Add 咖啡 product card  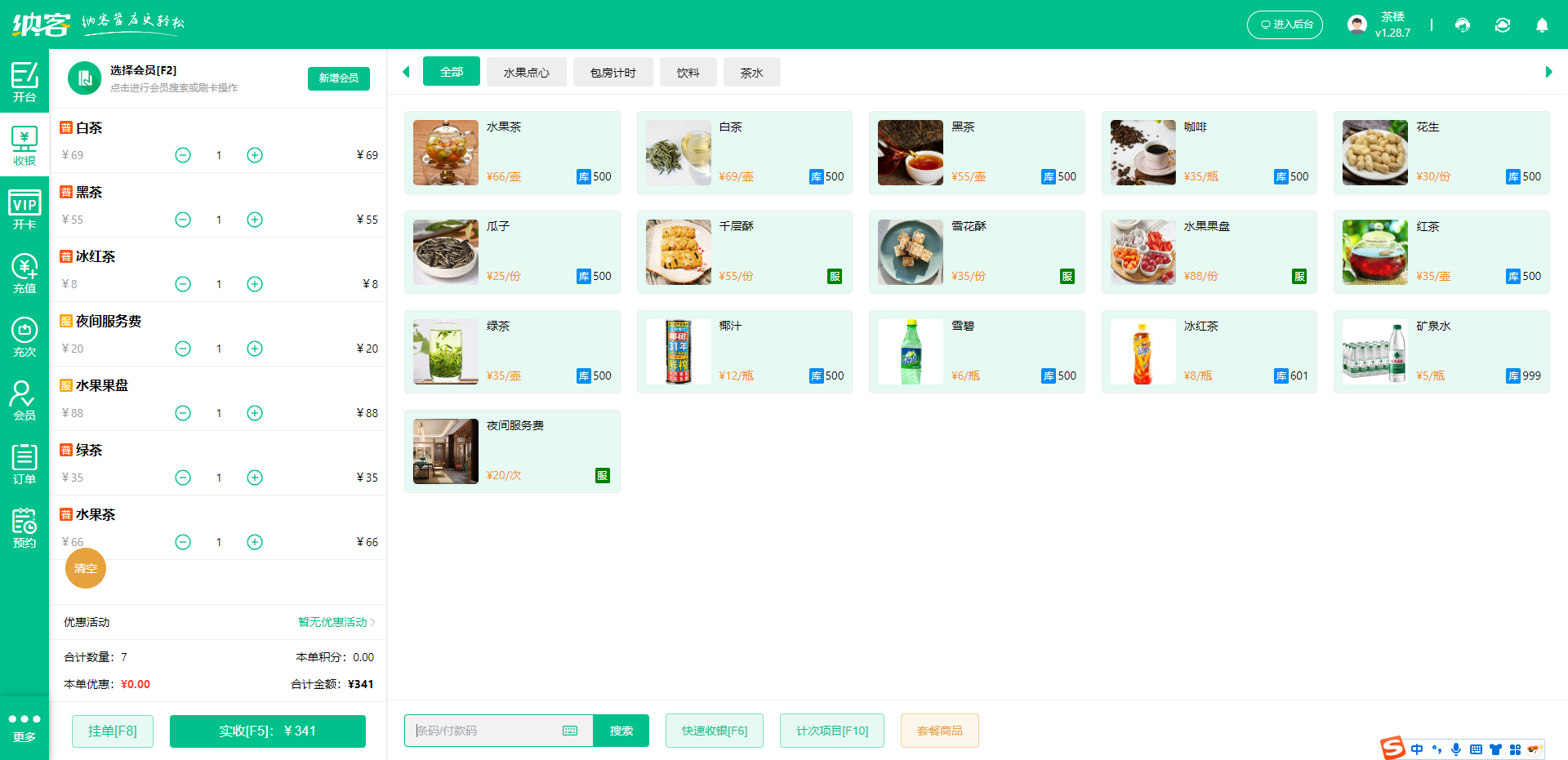[1209, 153]
